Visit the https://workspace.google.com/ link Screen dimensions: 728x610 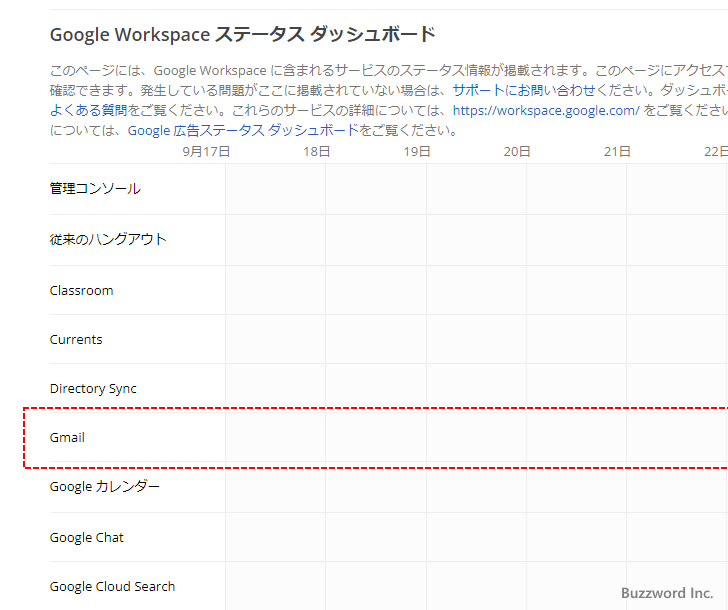point(546,110)
